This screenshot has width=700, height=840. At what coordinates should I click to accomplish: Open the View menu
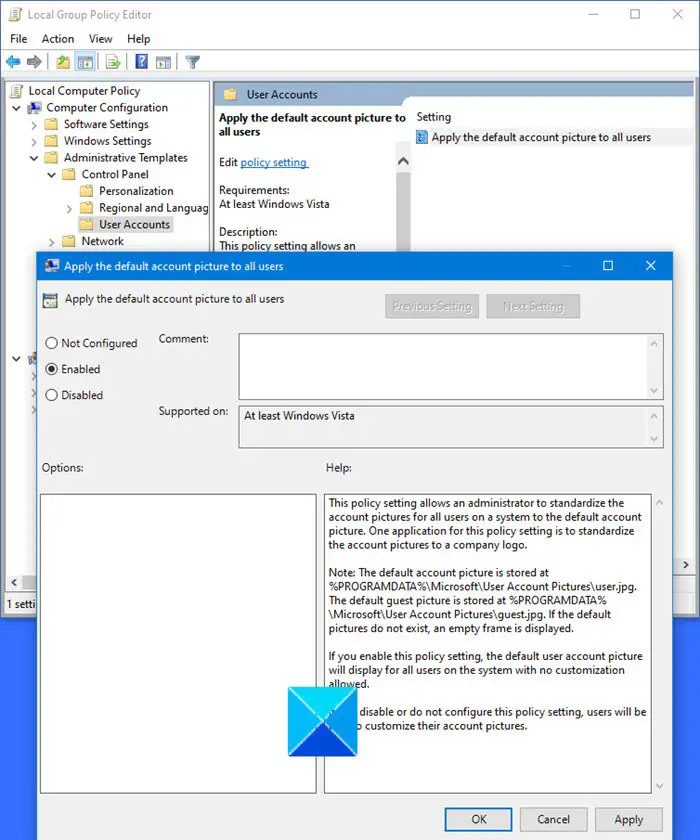[x=101, y=39]
